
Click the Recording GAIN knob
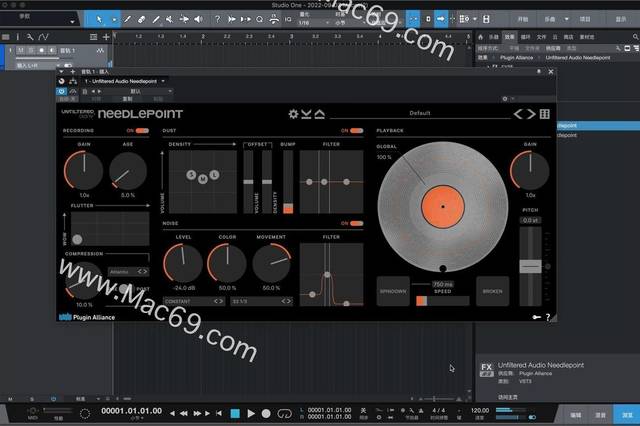[83, 170]
